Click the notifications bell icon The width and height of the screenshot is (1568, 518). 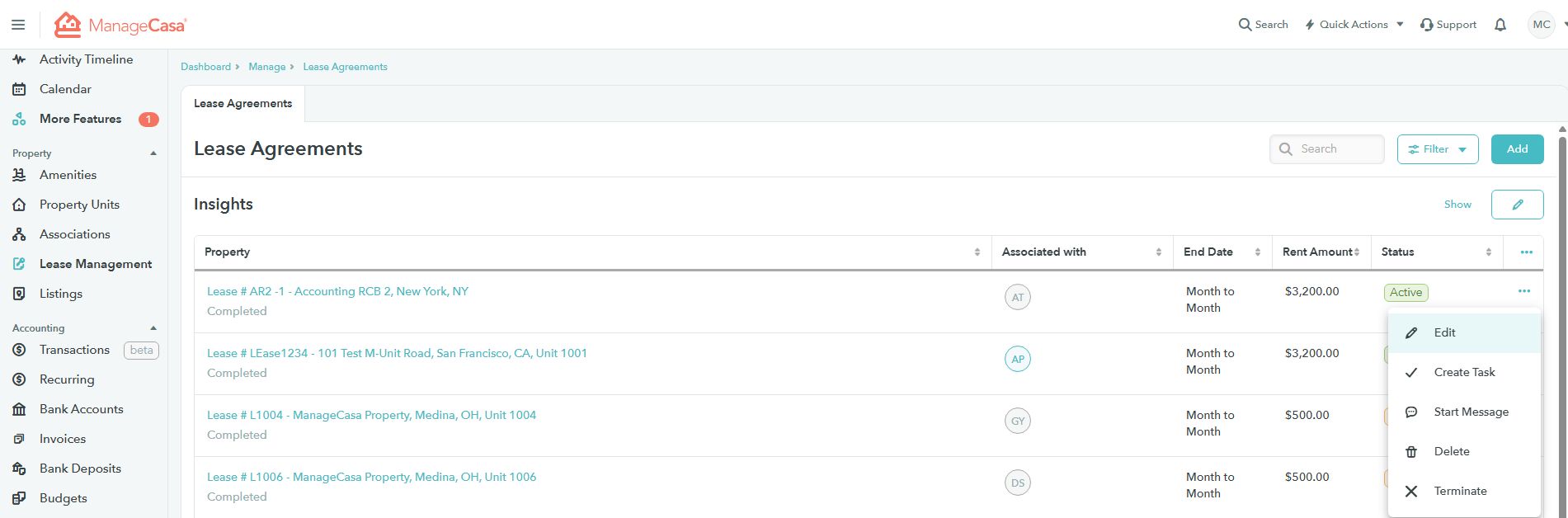coord(1500,25)
